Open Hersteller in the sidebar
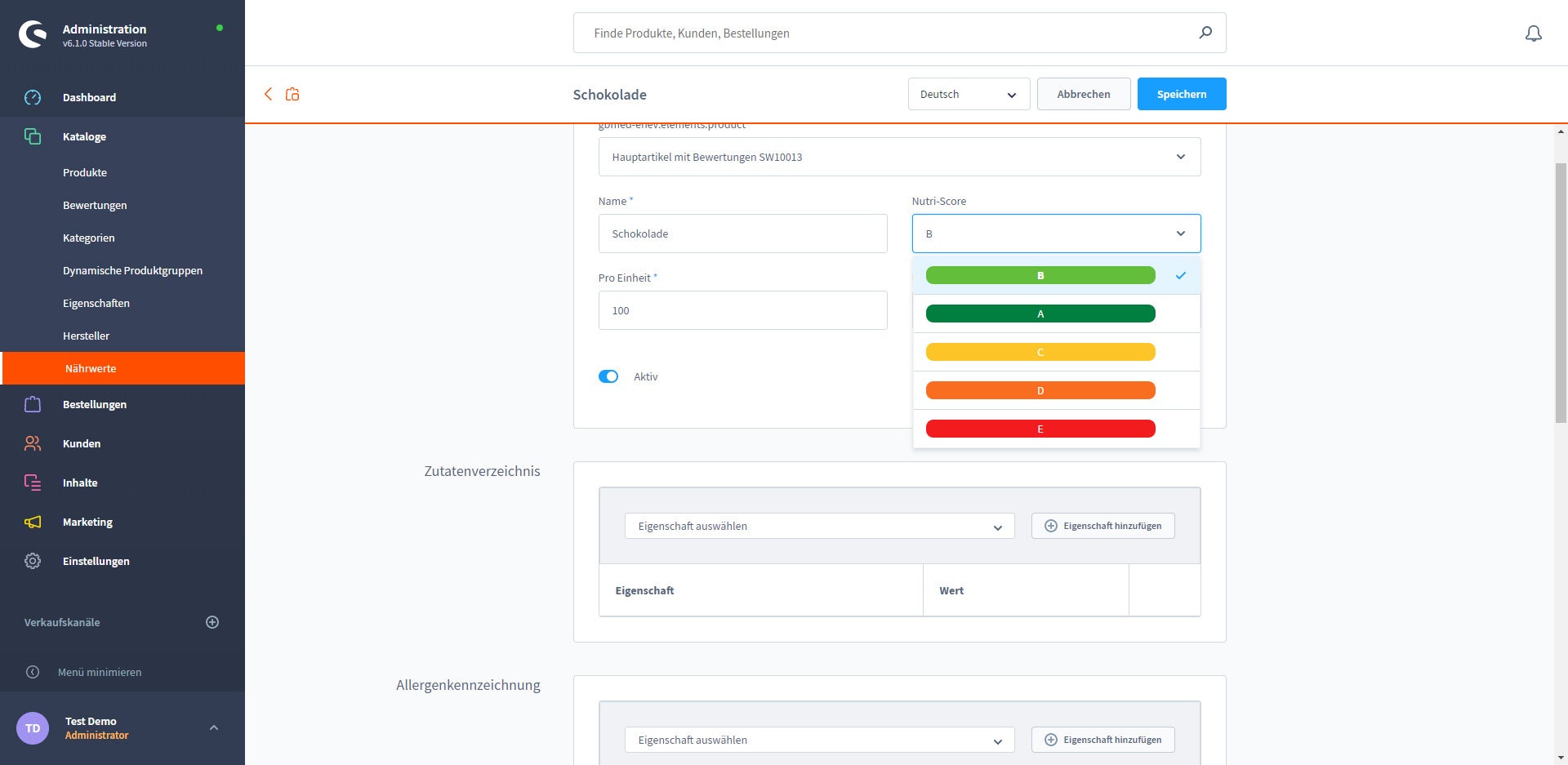This screenshot has width=1568, height=765. (x=86, y=336)
